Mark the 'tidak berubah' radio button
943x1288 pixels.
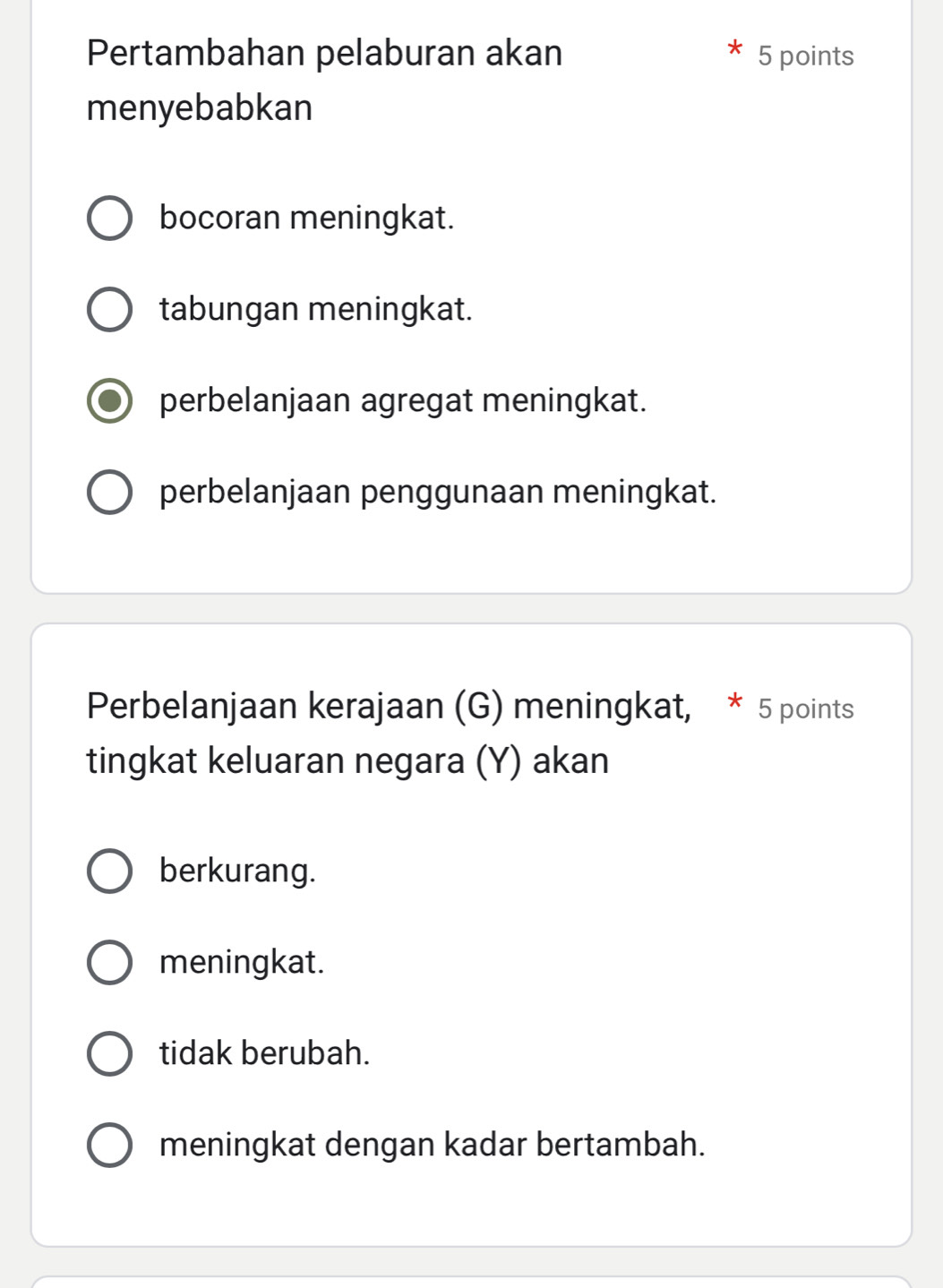tap(109, 1054)
